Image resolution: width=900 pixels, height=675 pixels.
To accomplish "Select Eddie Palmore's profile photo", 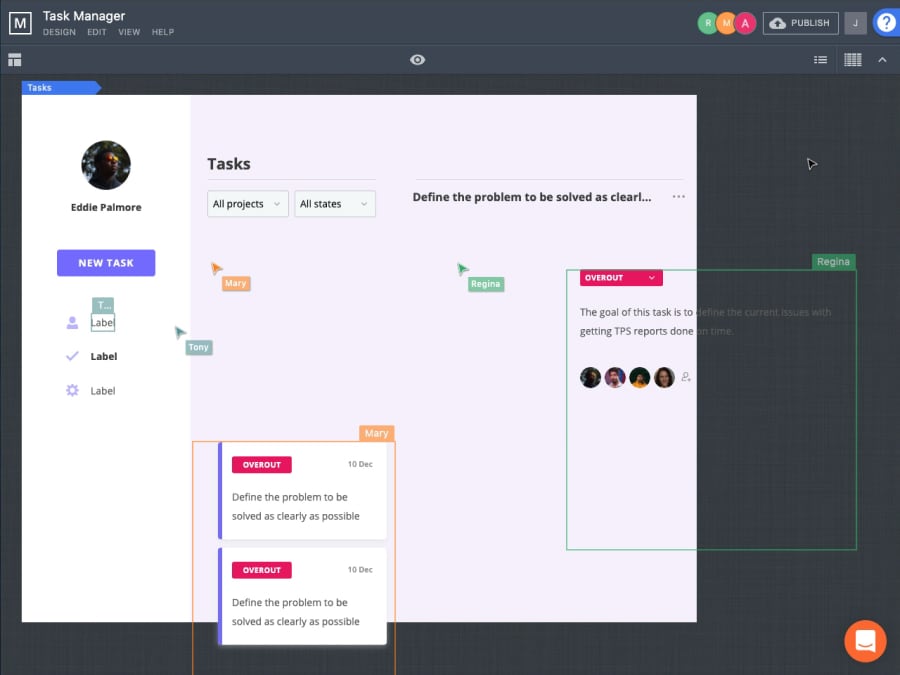I will [106, 165].
